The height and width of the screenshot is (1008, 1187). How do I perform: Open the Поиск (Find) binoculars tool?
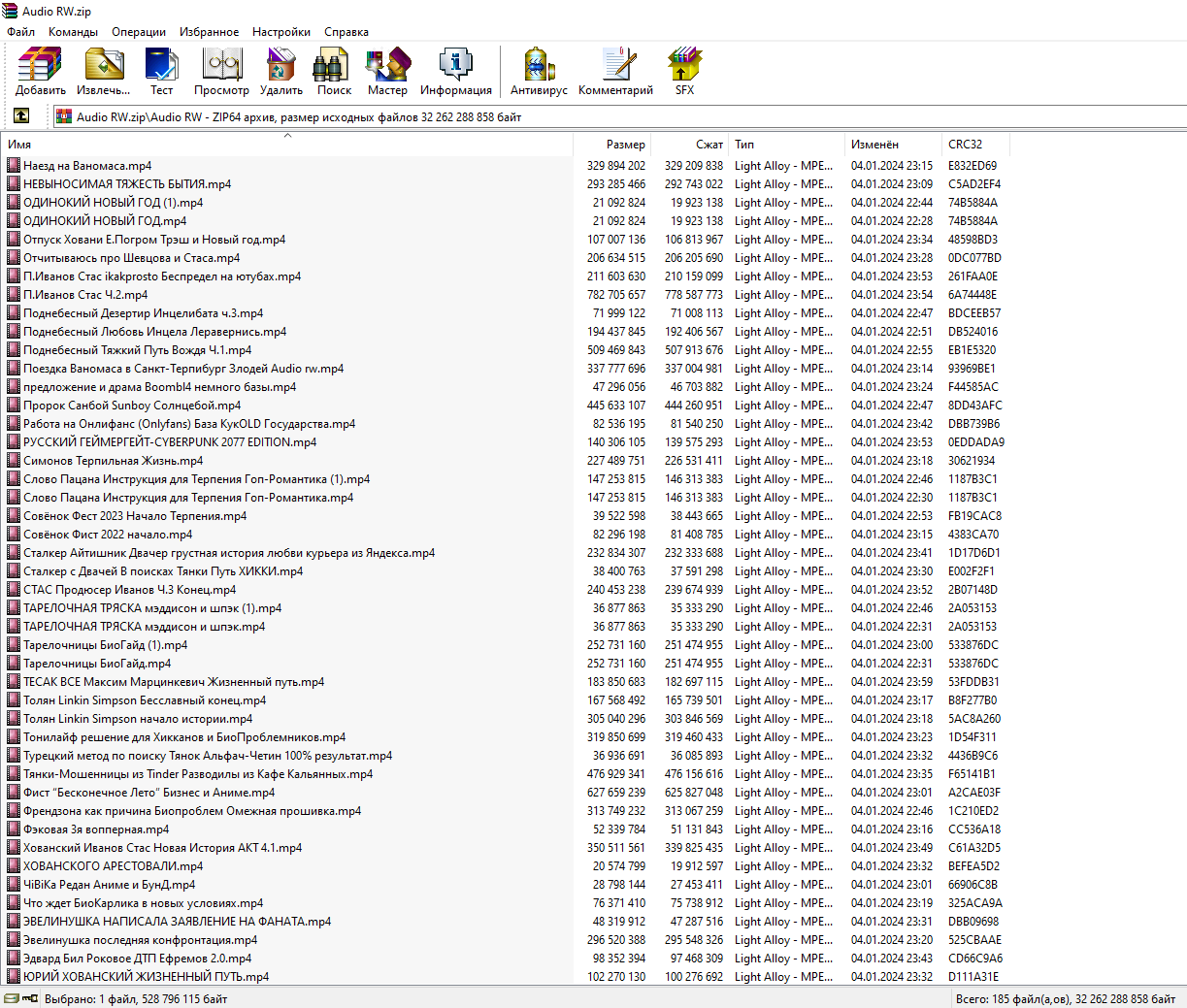(334, 71)
